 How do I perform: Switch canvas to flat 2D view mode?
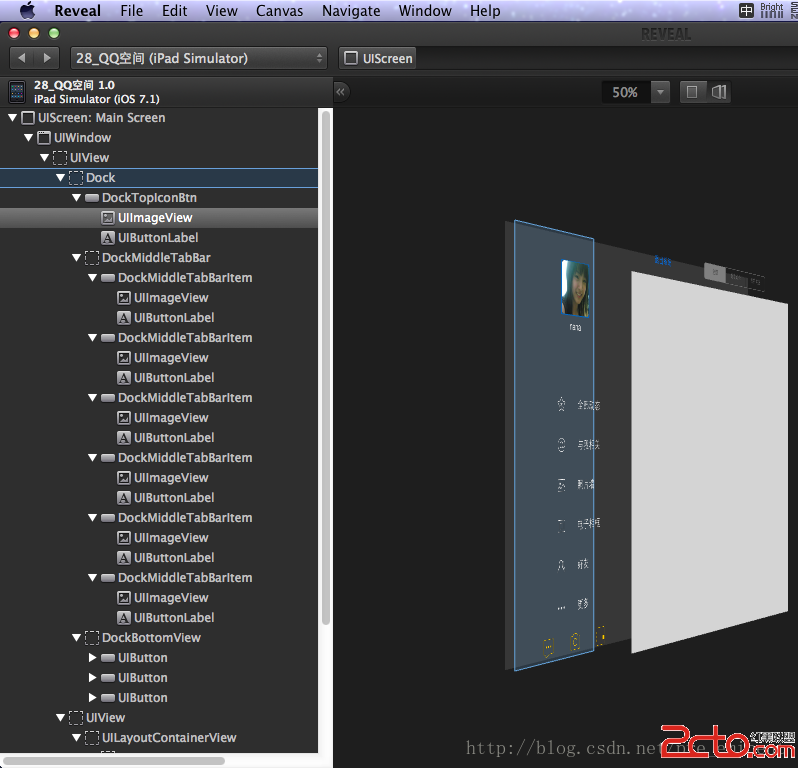coord(692,92)
